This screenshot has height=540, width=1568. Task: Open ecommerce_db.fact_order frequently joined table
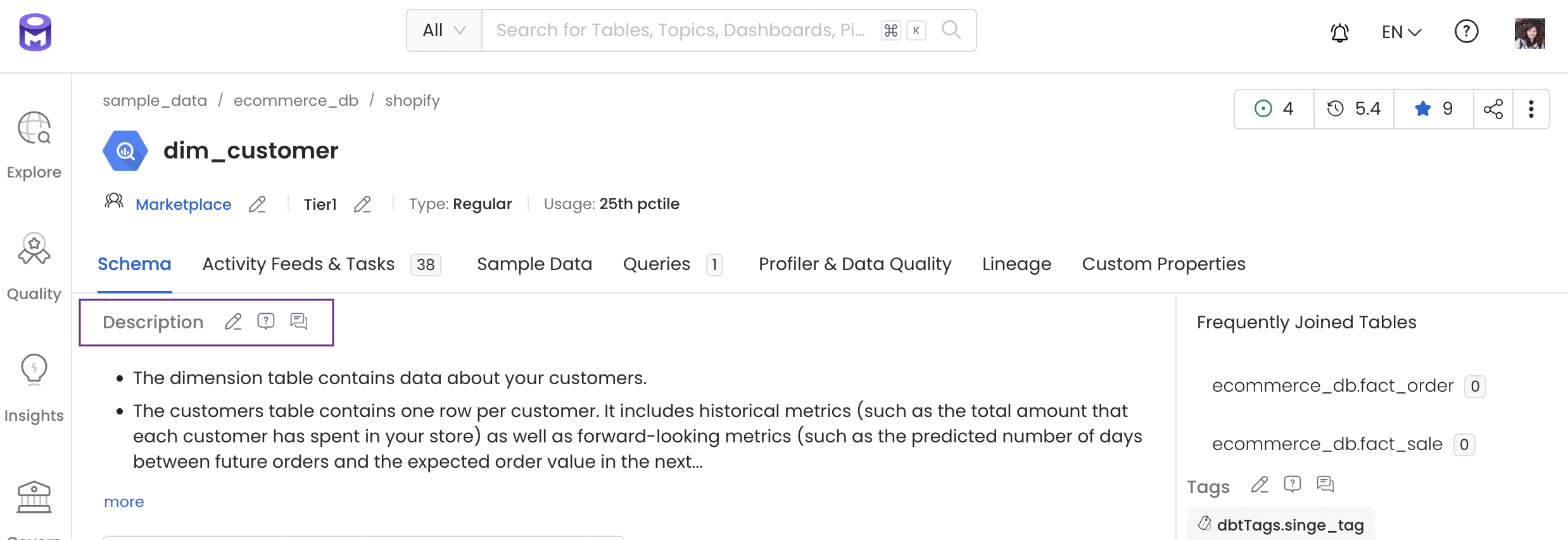point(1332,385)
